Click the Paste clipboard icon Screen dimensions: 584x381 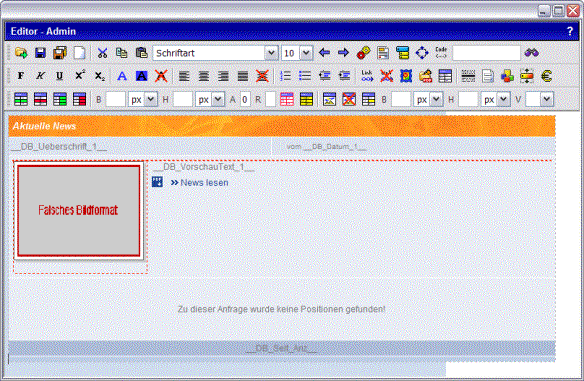click(141, 53)
